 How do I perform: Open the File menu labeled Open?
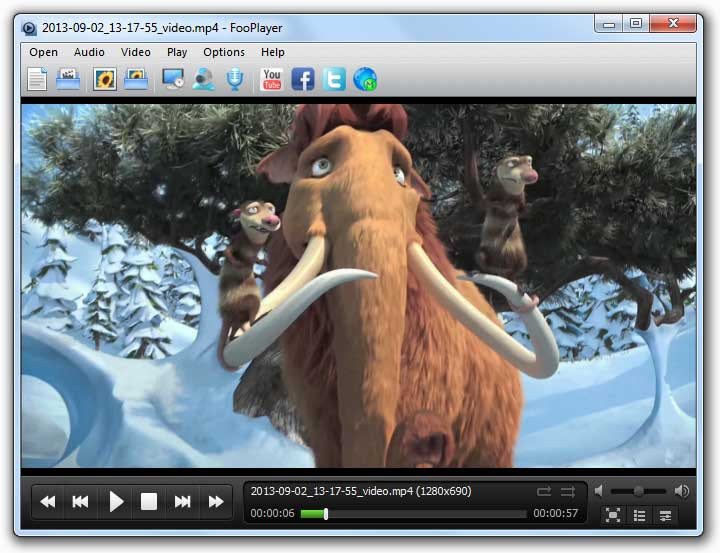point(44,52)
